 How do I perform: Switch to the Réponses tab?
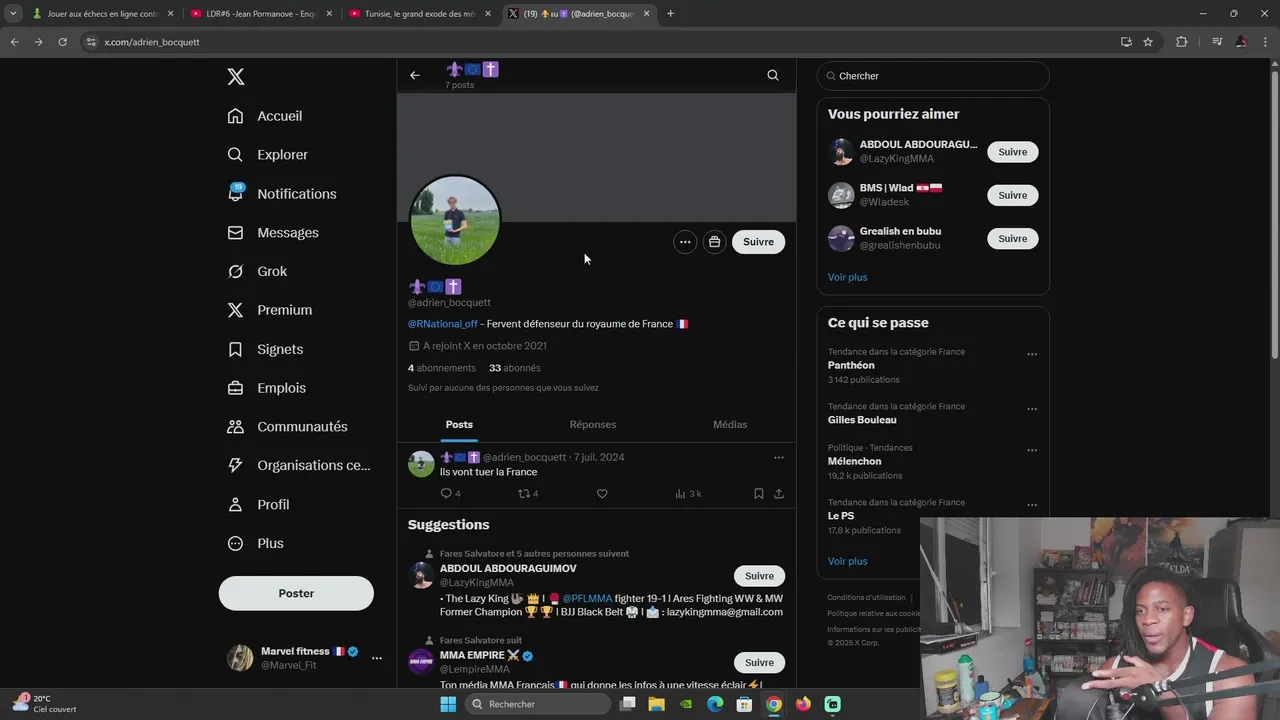(593, 424)
